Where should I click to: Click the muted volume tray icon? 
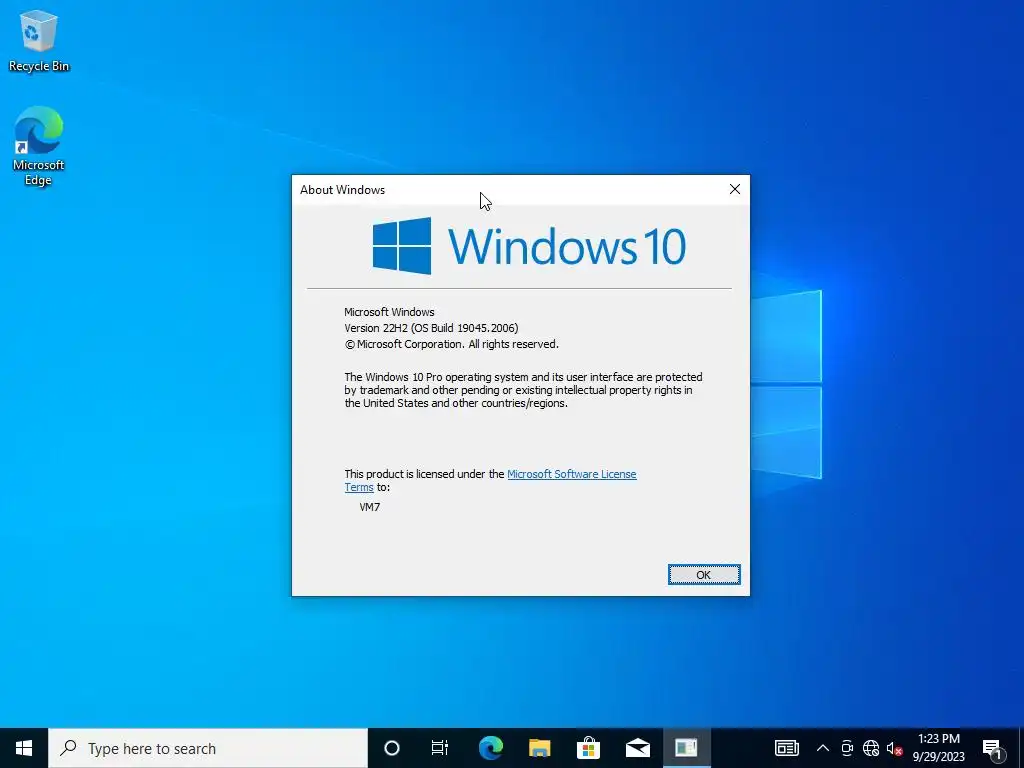[x=894, y=748]
